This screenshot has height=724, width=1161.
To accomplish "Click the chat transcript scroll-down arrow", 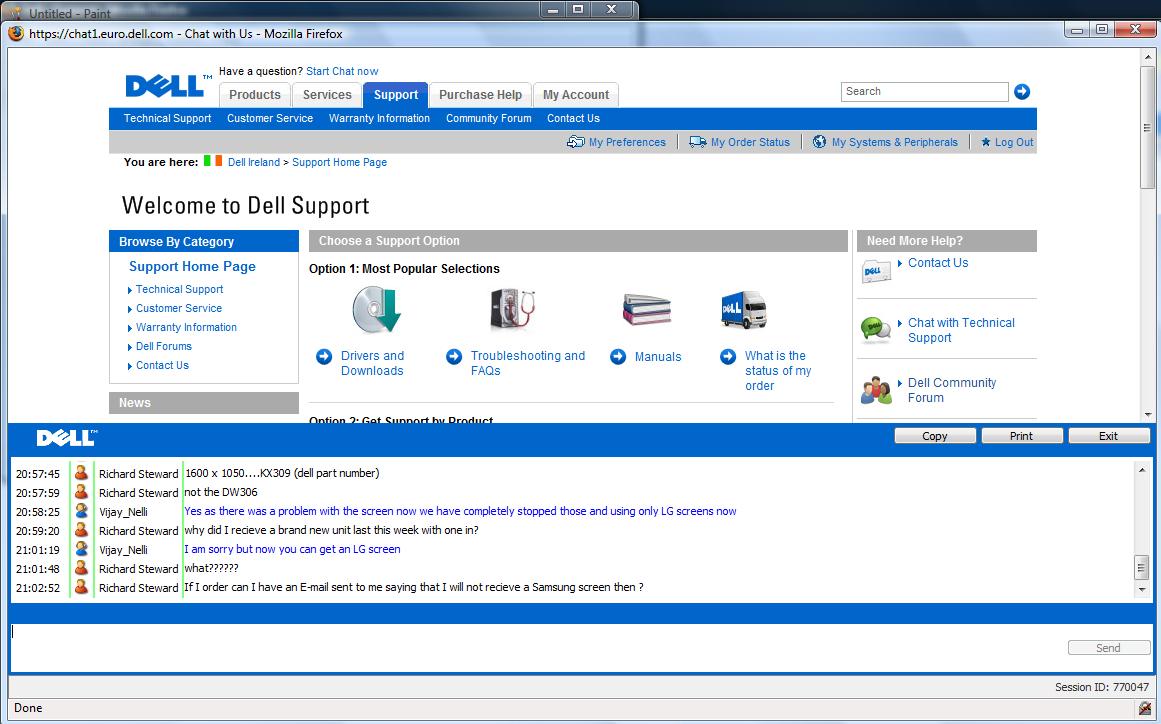I will (x=1141, y=590).
